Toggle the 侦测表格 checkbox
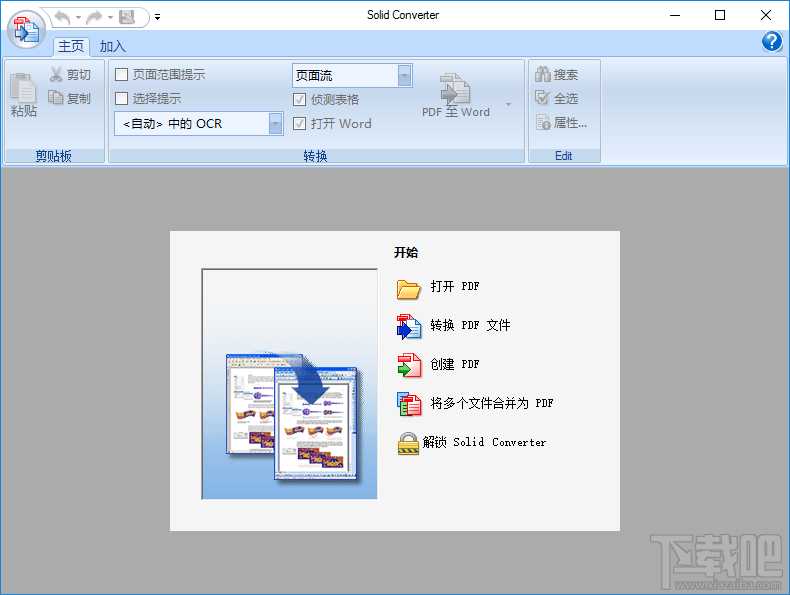This screenshot has height=595, width=790. [299, 99]
